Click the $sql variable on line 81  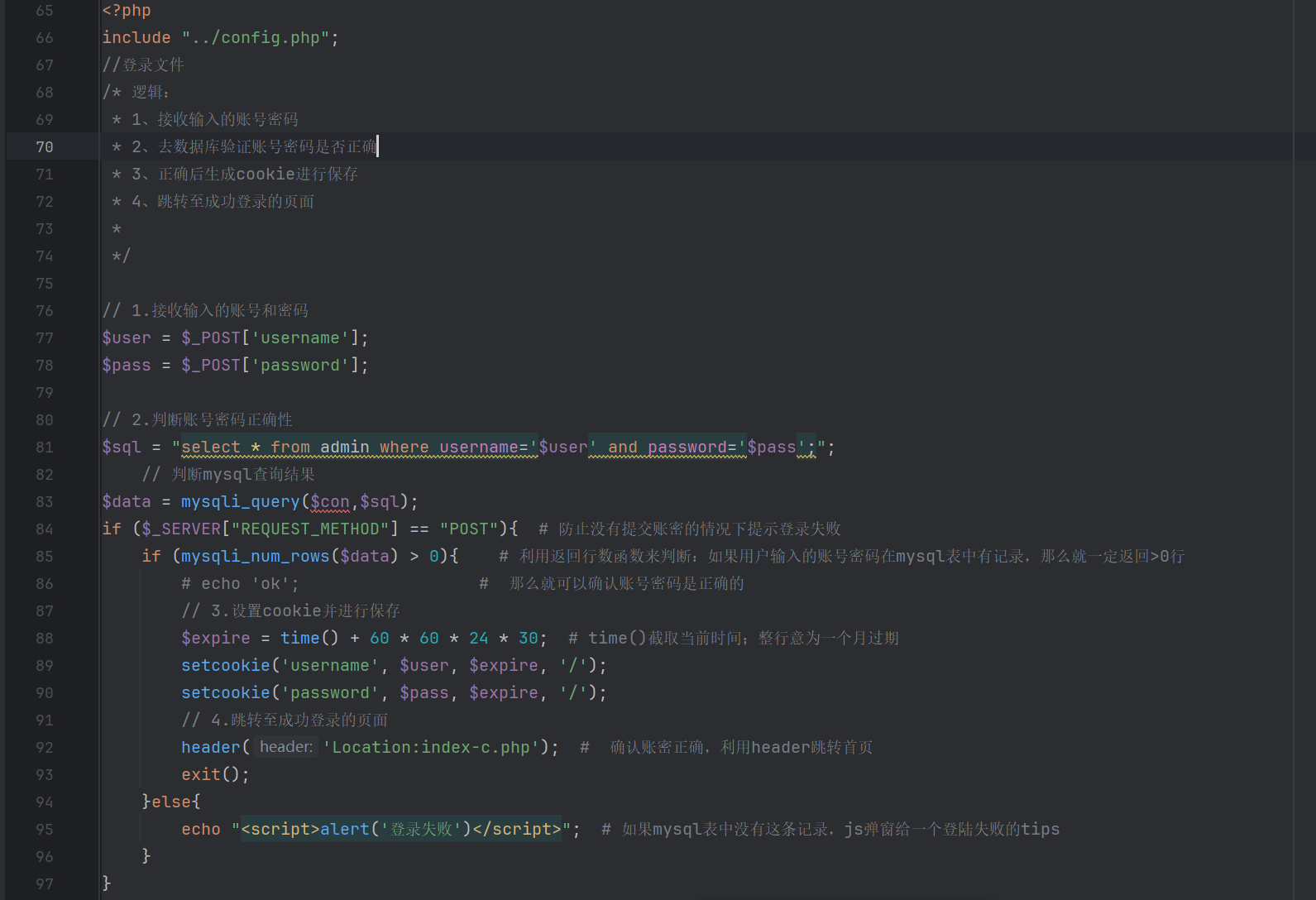(x=122, y=447)
